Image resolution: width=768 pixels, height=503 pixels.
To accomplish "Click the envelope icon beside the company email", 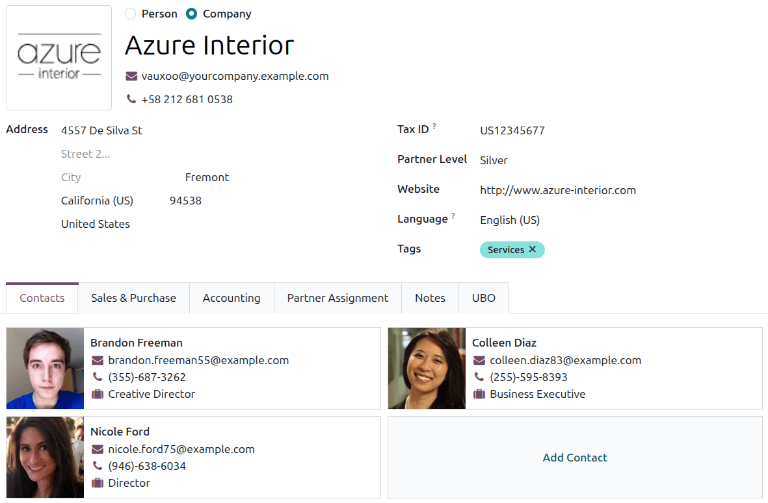I will [x=131, y=76].
